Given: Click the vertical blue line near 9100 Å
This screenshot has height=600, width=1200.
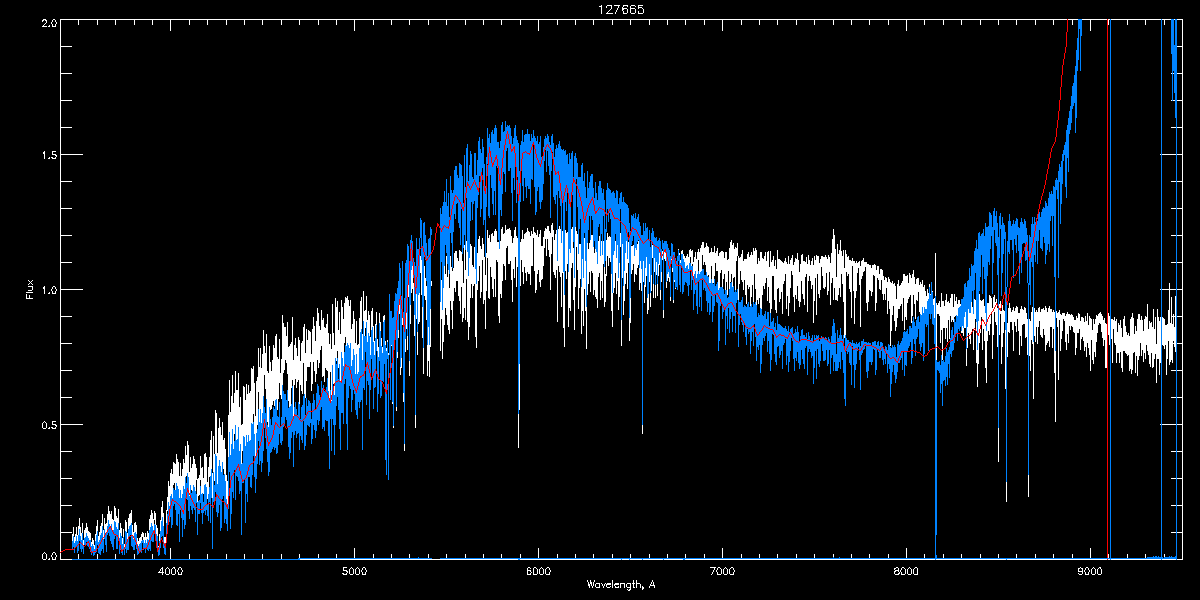Looking at the screenshot, I should pyautogui.click(x=1109, y=300).
